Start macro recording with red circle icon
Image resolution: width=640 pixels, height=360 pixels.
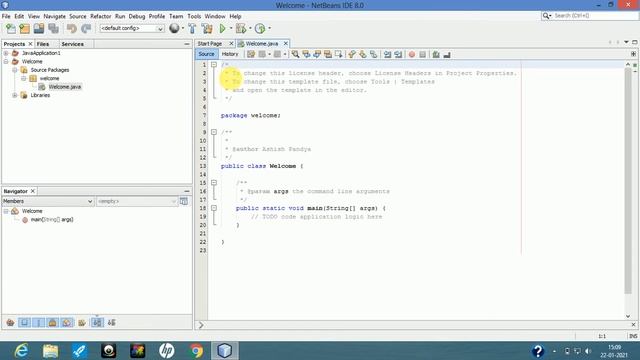tap(412, 54)
